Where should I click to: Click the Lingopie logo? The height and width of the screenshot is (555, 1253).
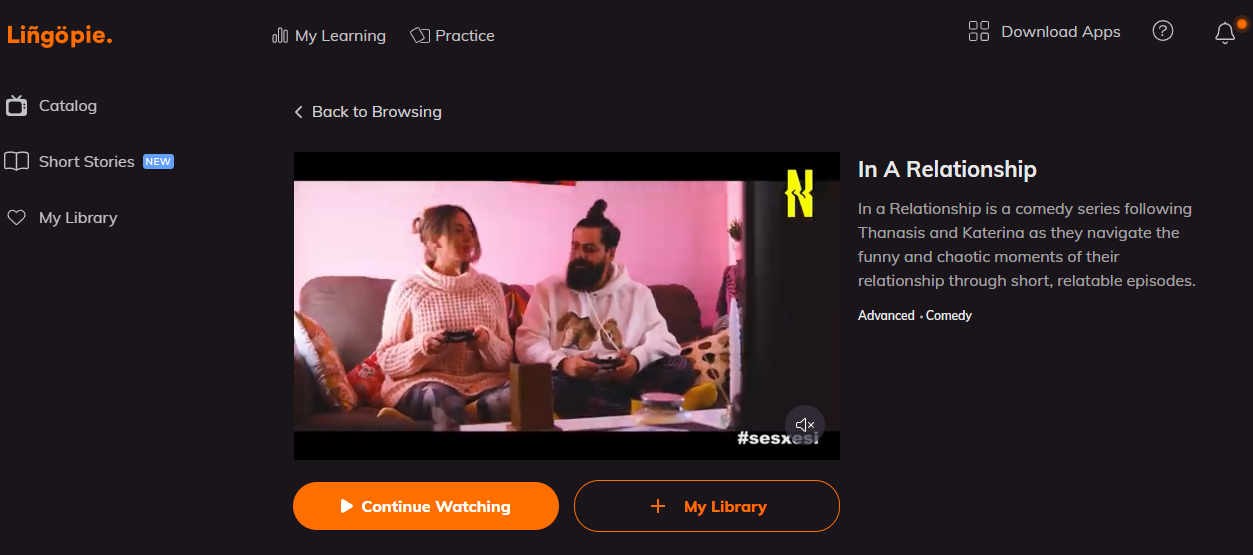60,36
